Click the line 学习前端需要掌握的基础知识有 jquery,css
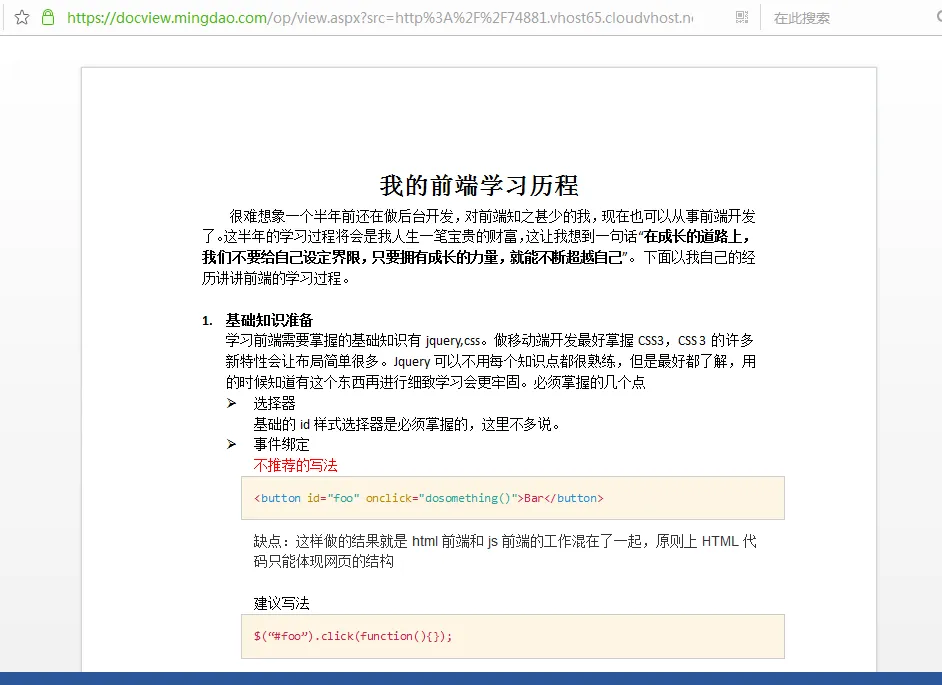Viewport: 942px width, 685px height. [x=490, y=341]
